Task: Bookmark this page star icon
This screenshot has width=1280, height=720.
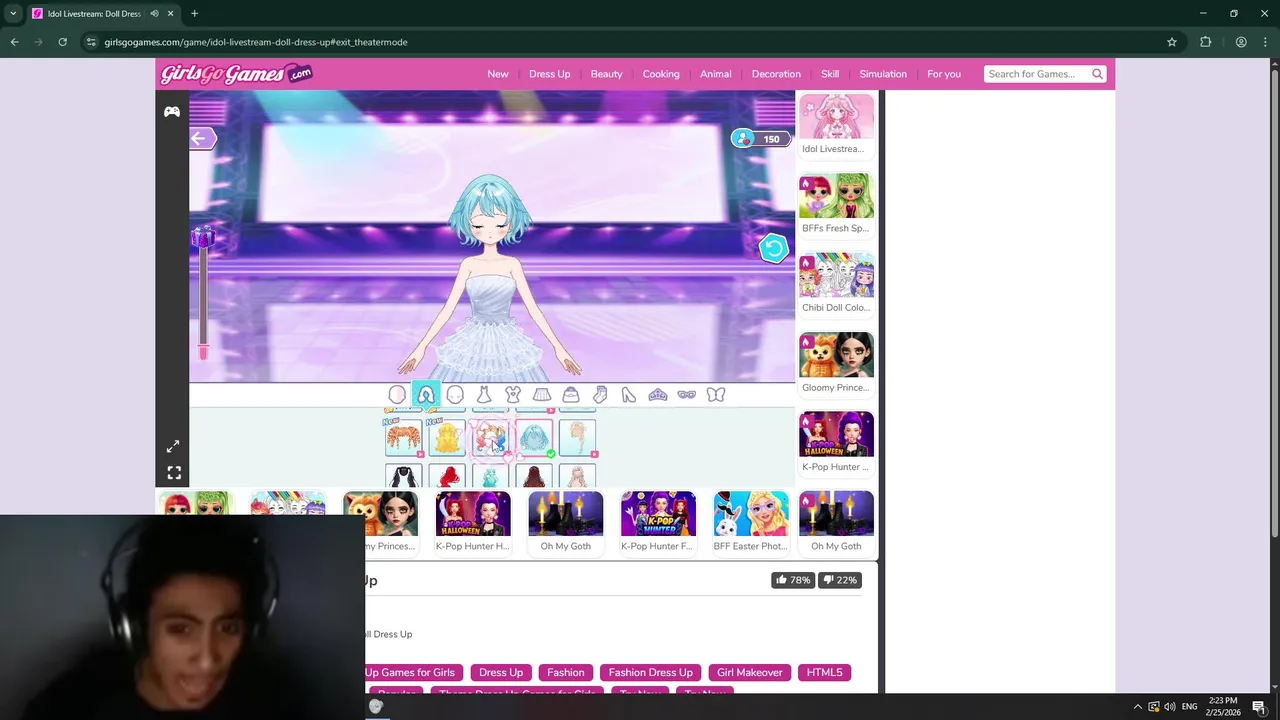Action: (x=1172, y=42)
